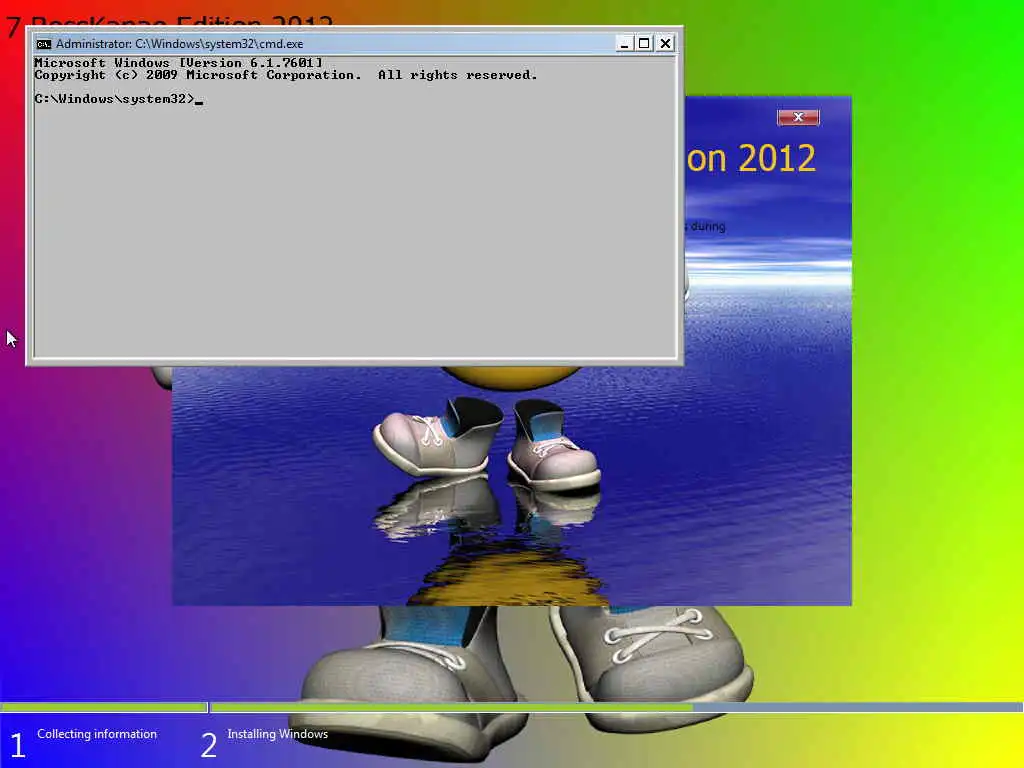
Task: Close the cmd.exe command prompt window
Action: [x=665, y=44]
